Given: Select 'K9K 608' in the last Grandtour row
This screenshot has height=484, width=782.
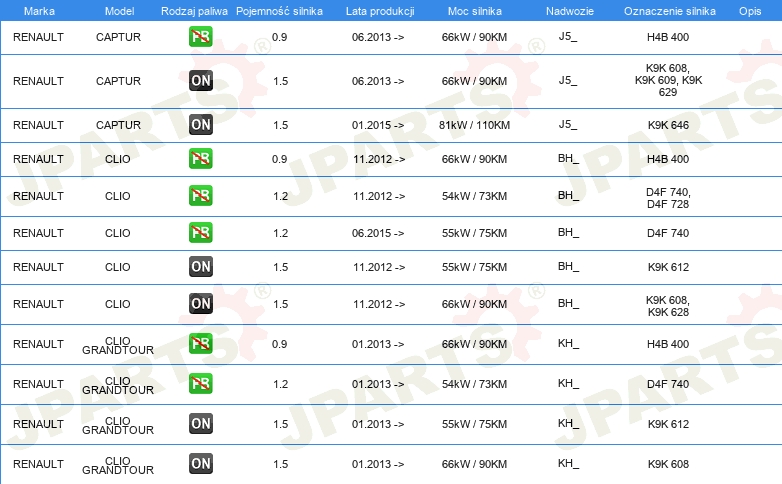Looking at the screenshot, I should click(x=668, y=464).
